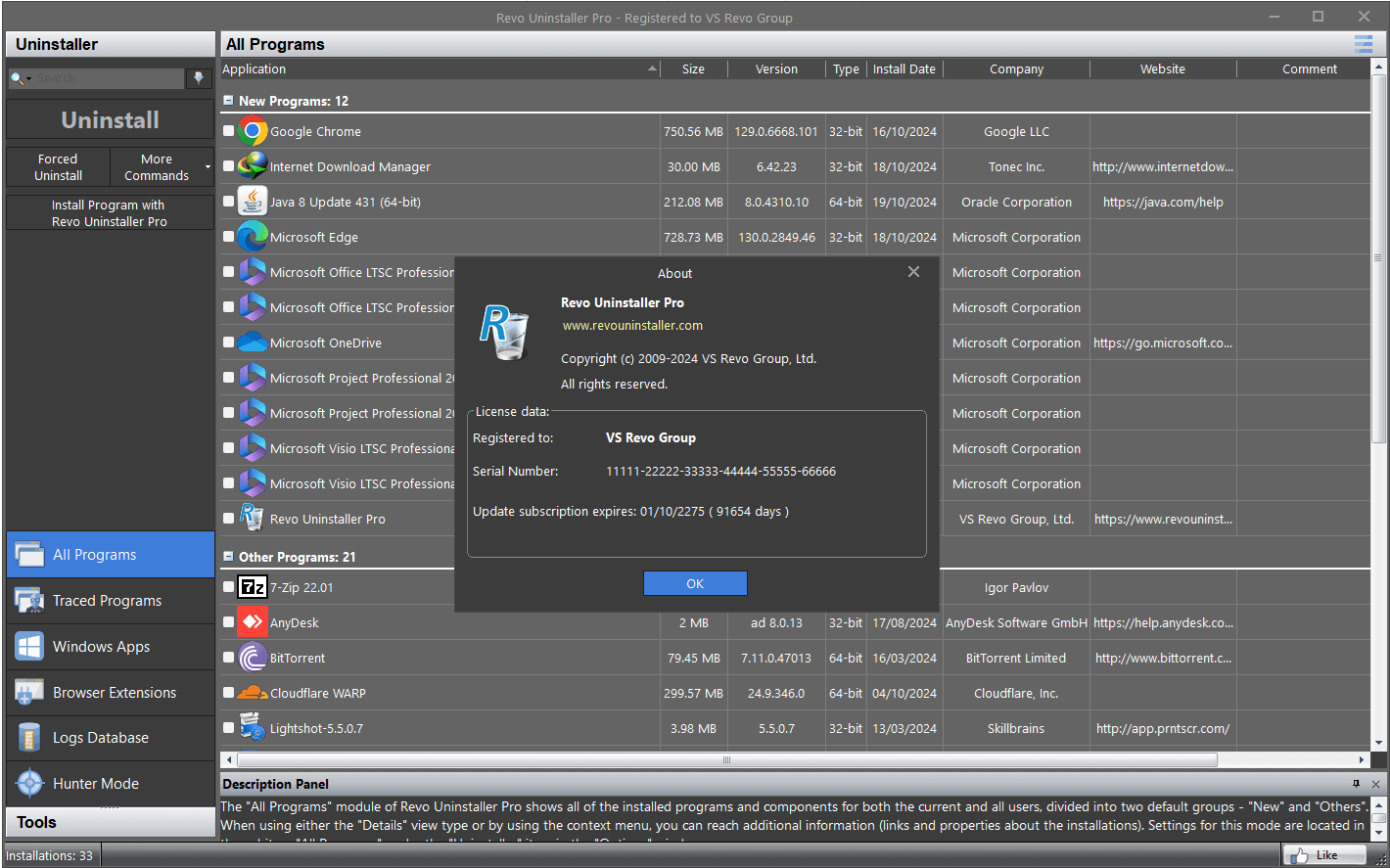Click the Google Chrome program icon
Viewport: 1390px width, 868px height.
(x=253, y=131)
